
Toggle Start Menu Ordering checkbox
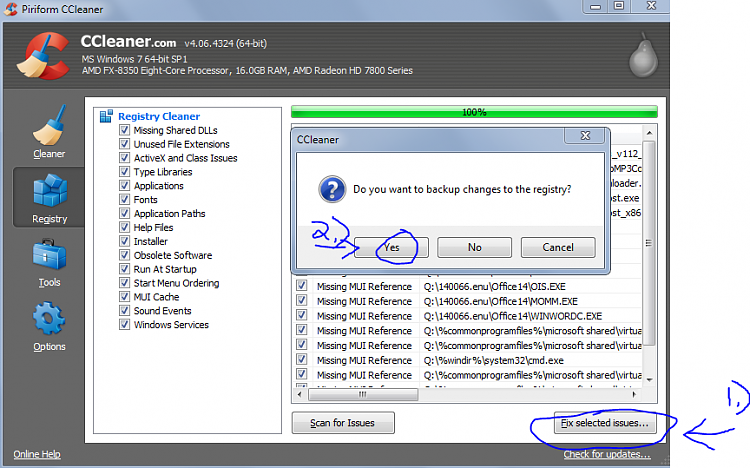click(x=124, y=283)
